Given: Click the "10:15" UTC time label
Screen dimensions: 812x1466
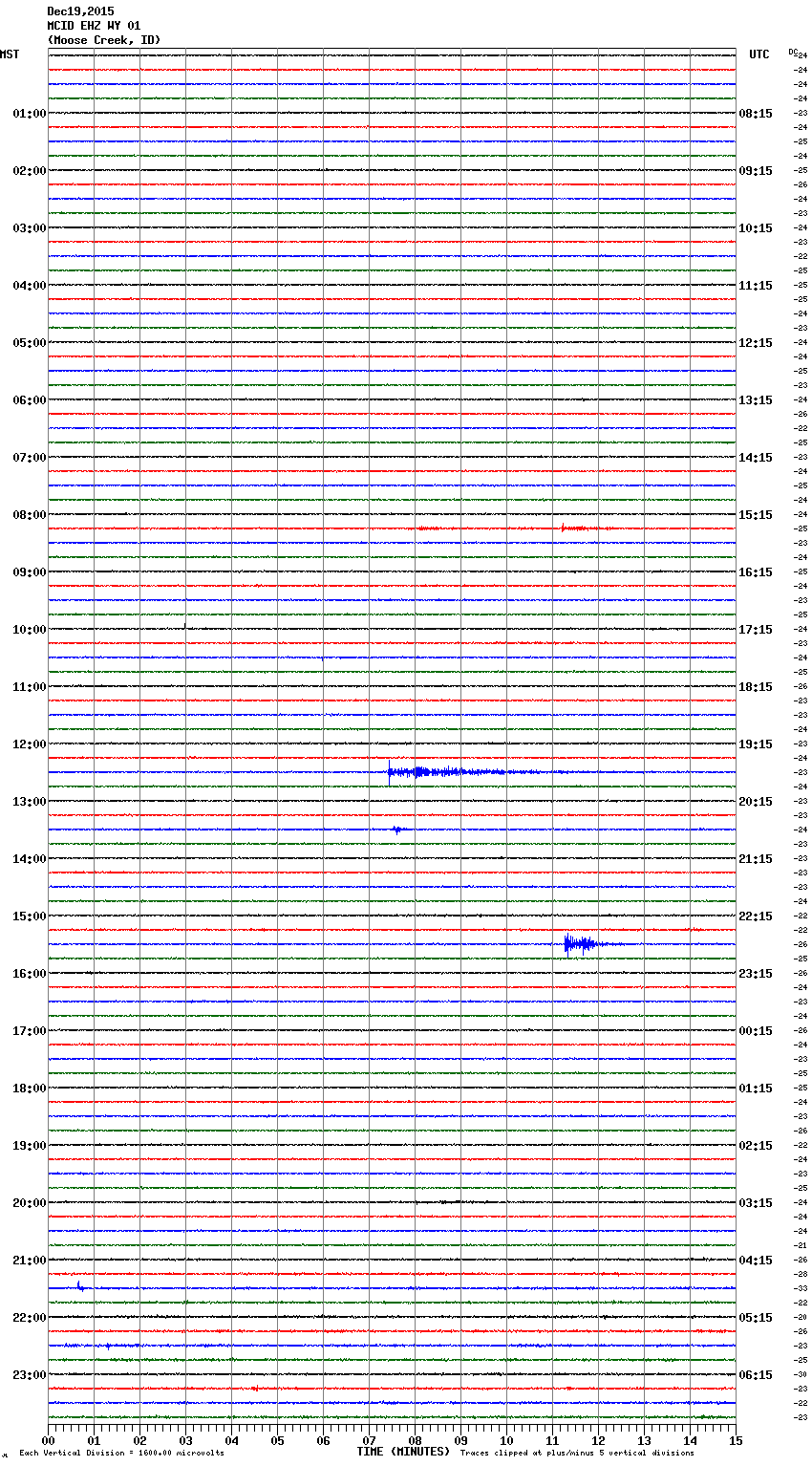Looking at the screenshot, I should point(756,228).
